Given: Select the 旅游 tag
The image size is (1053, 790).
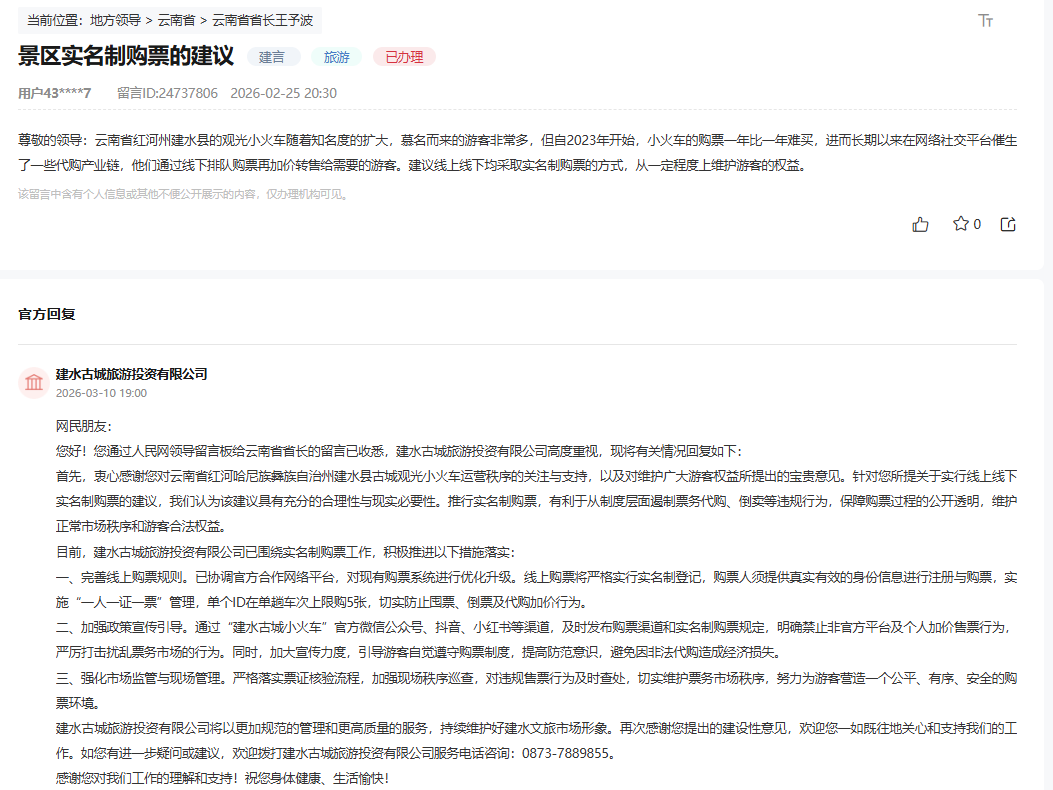Looking at the screenshot, I should pyautogui.click(x=336, y=57).
